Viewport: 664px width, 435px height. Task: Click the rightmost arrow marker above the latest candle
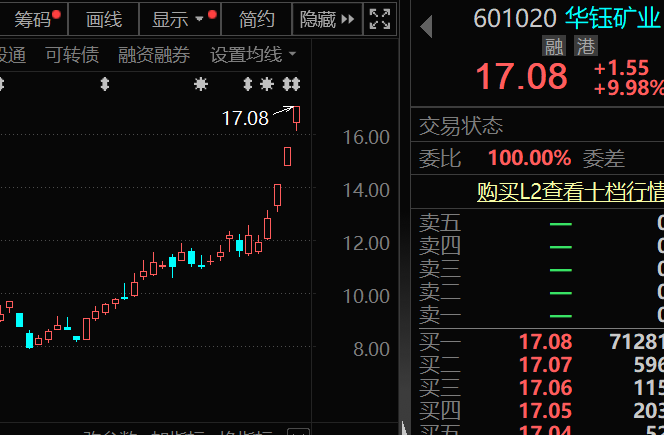click(296, 84)
